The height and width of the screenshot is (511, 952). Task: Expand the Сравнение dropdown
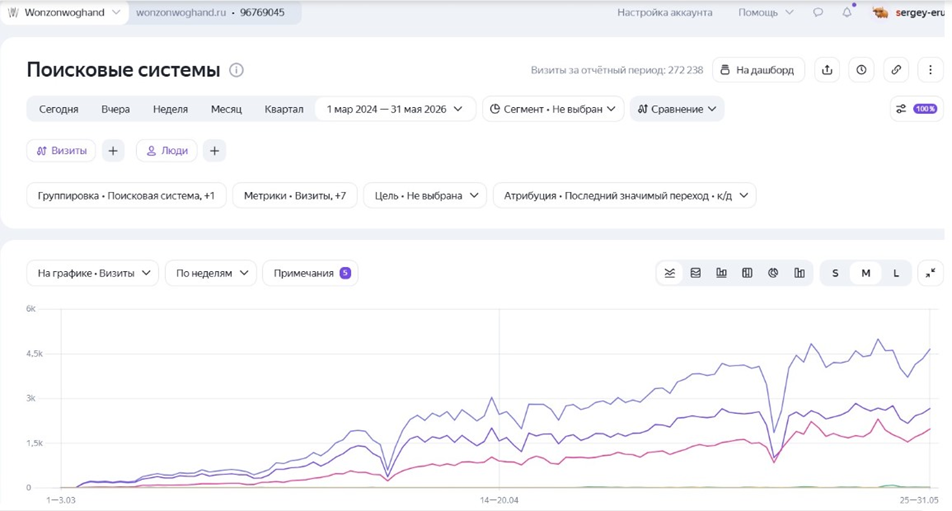tap(677, 109)
